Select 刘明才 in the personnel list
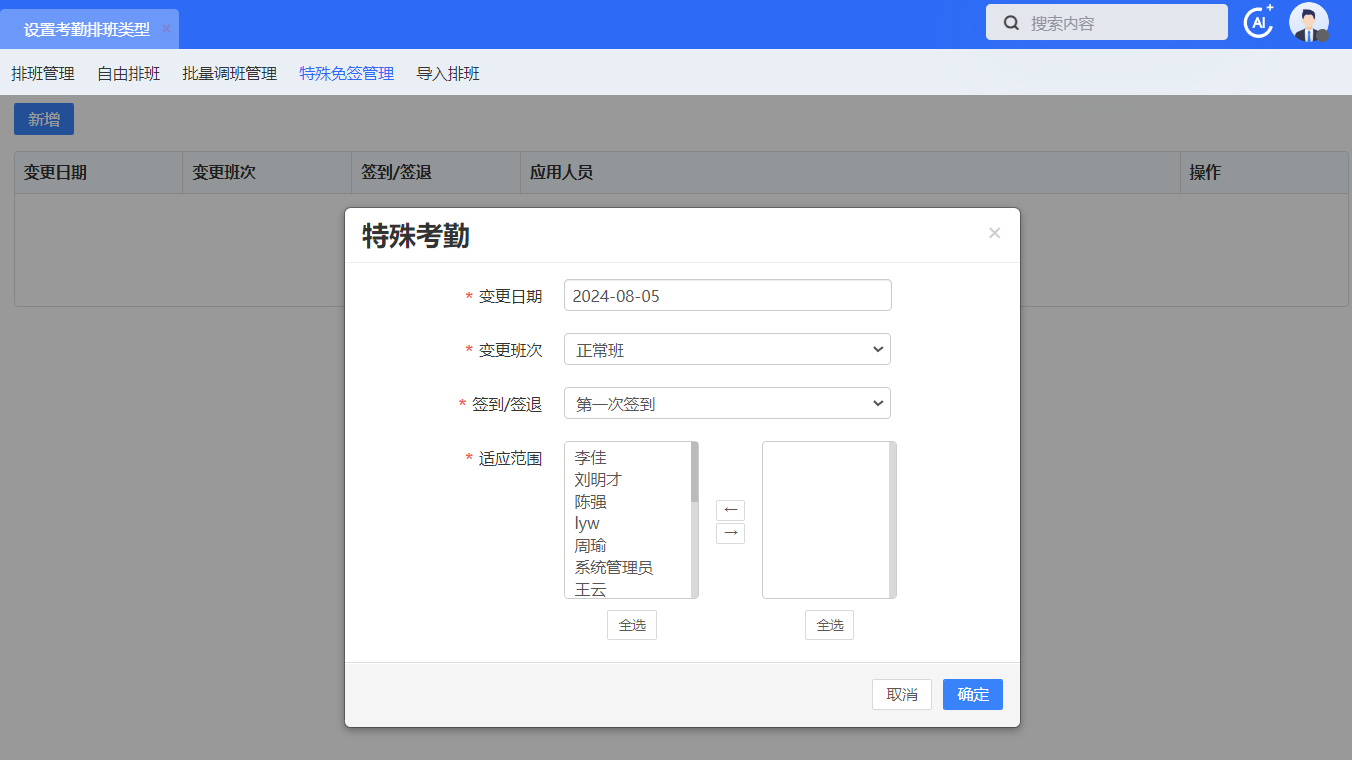1352x760 pixels. pos(598,480)
